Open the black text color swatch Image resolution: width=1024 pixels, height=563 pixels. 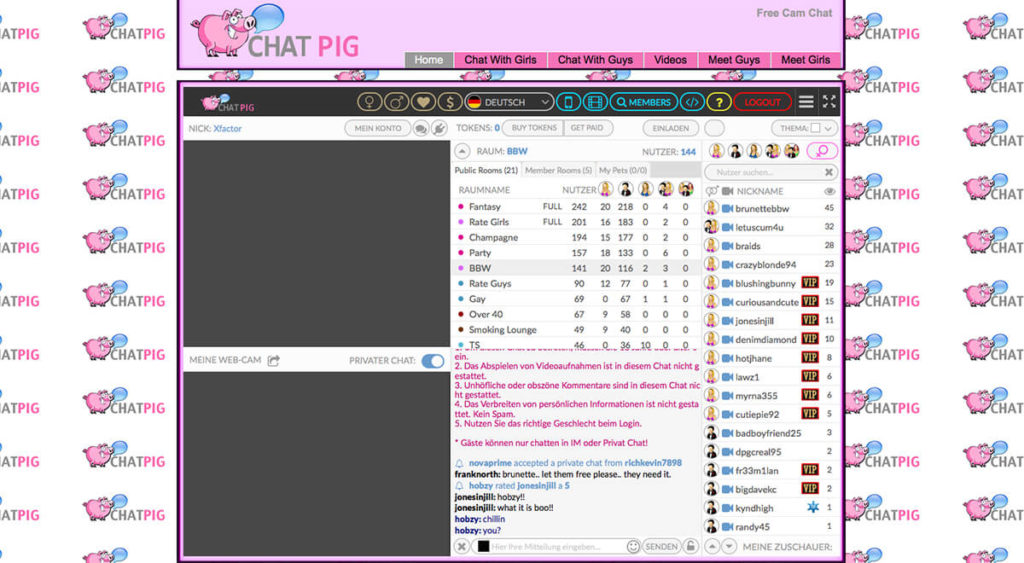(483, 546)
